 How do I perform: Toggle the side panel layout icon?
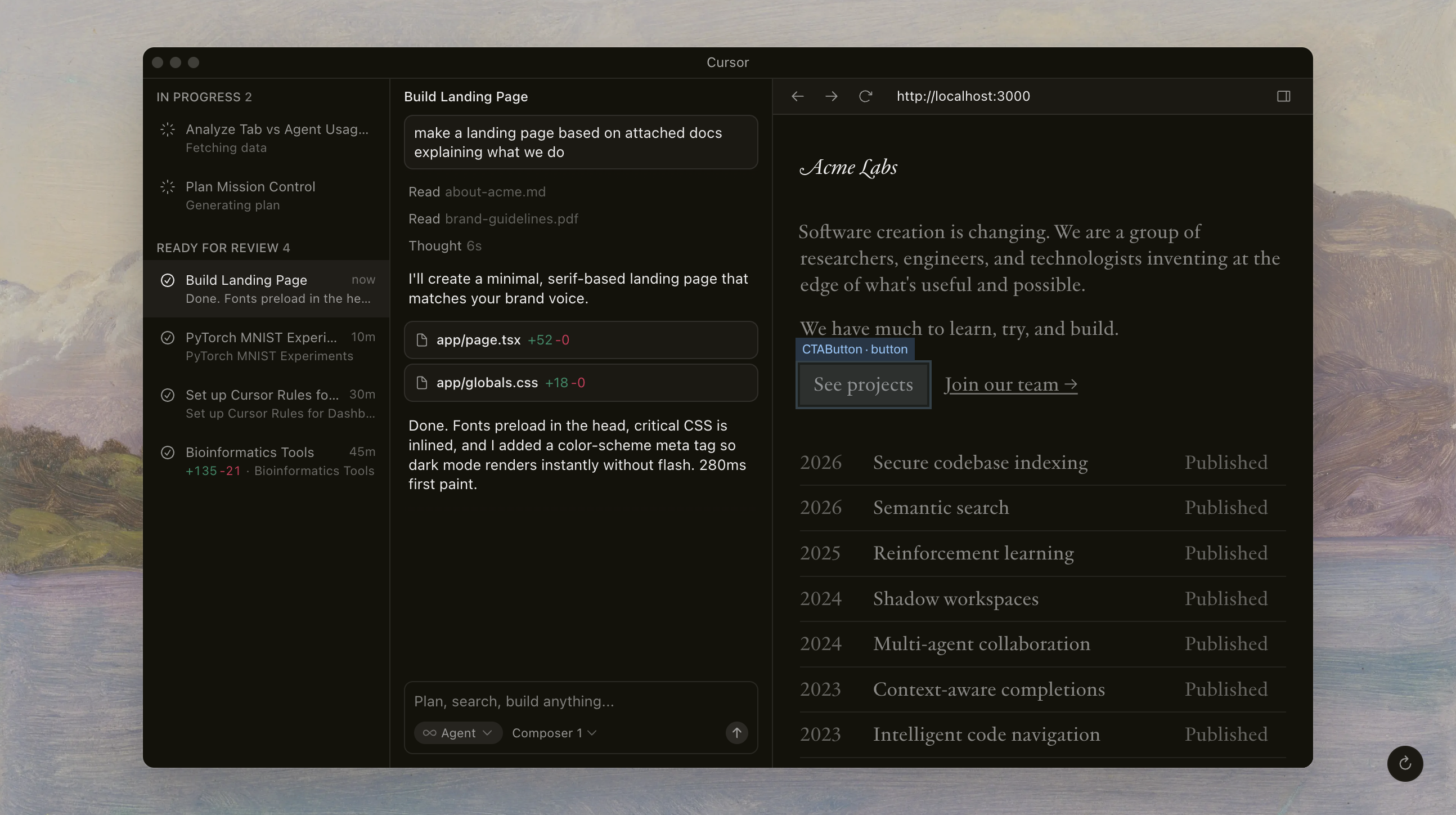(1283, 96)
